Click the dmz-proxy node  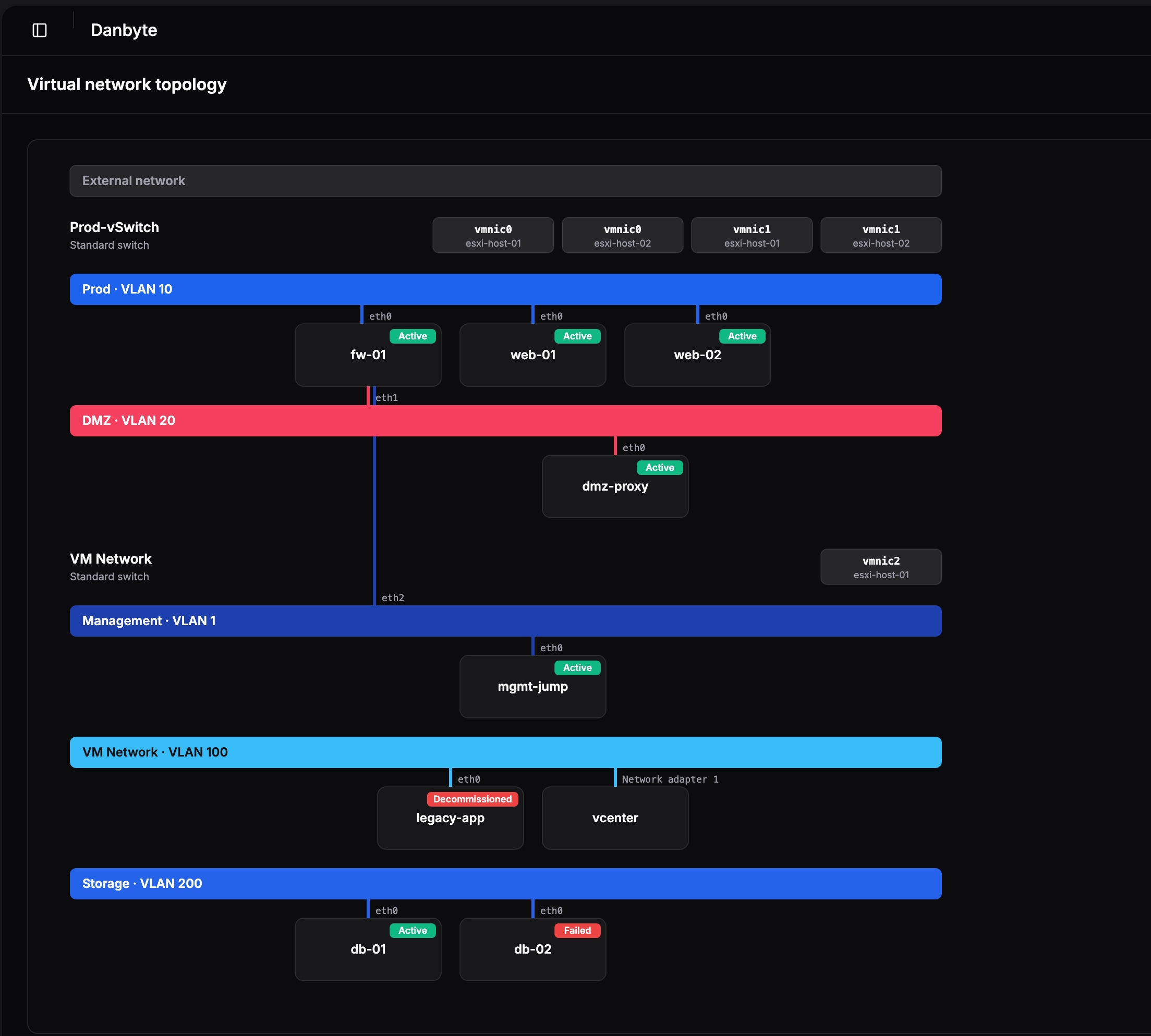click(x=615, y=486)
